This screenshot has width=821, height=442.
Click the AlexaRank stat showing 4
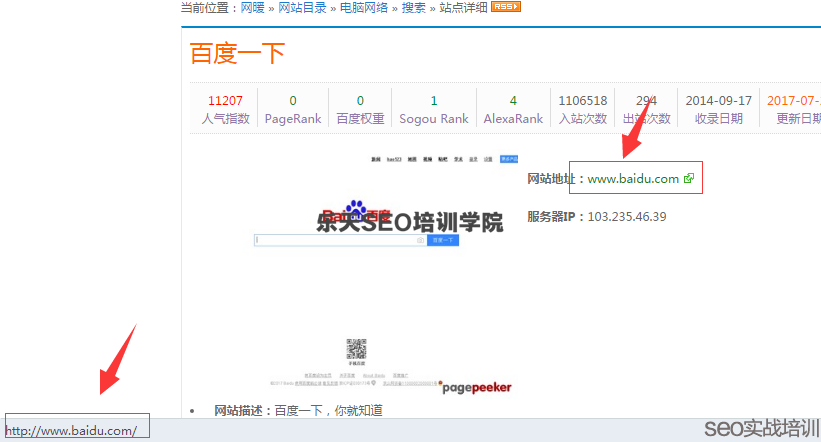click(513, 109)
